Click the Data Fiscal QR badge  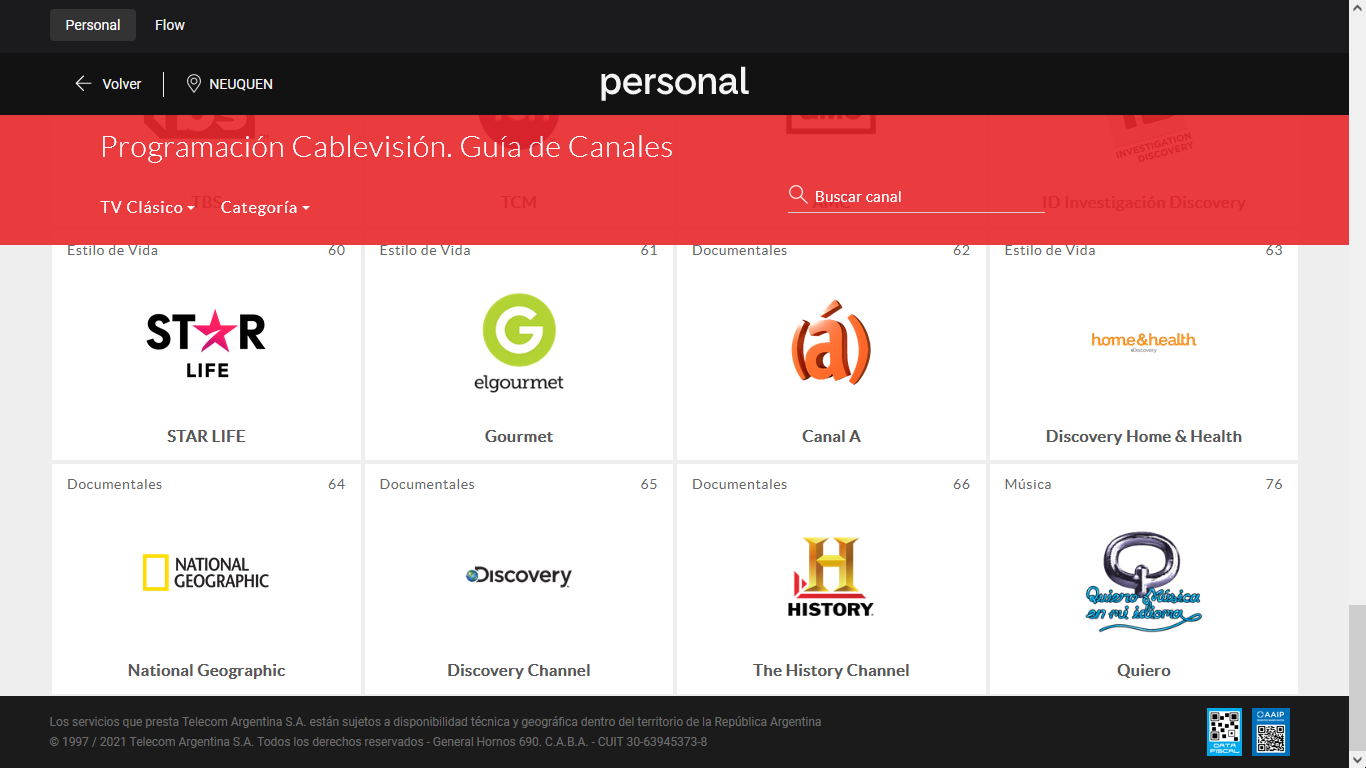pos(1224,732)
